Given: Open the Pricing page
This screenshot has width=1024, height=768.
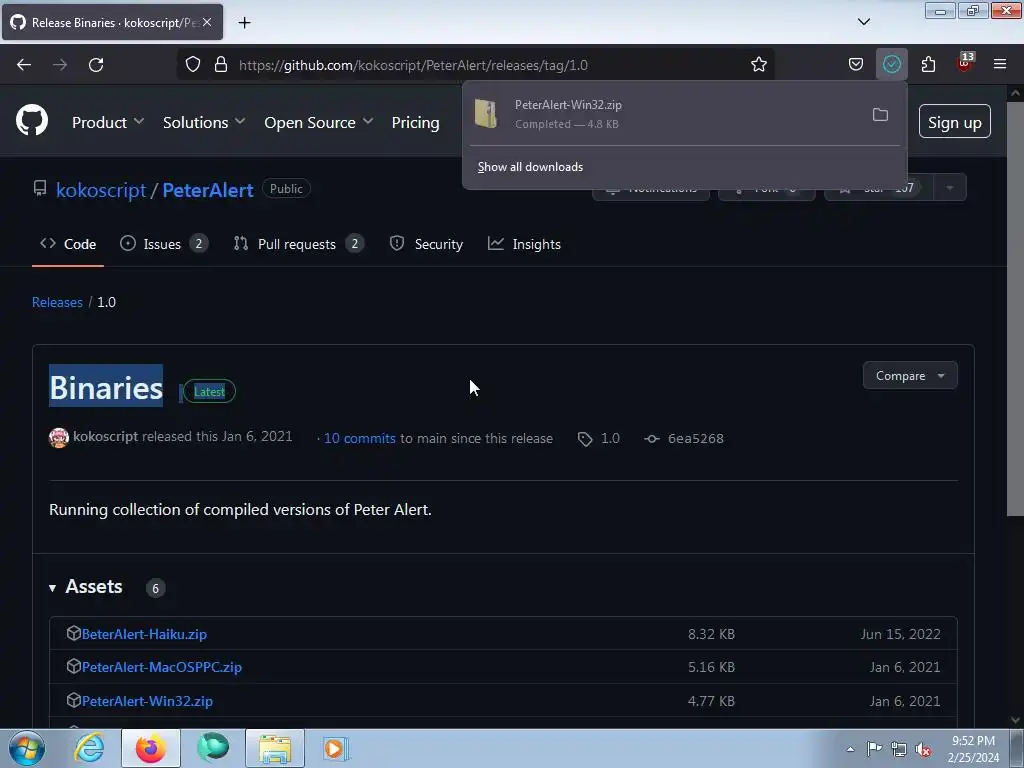Looking at the screenshot, I should [415, 123].
